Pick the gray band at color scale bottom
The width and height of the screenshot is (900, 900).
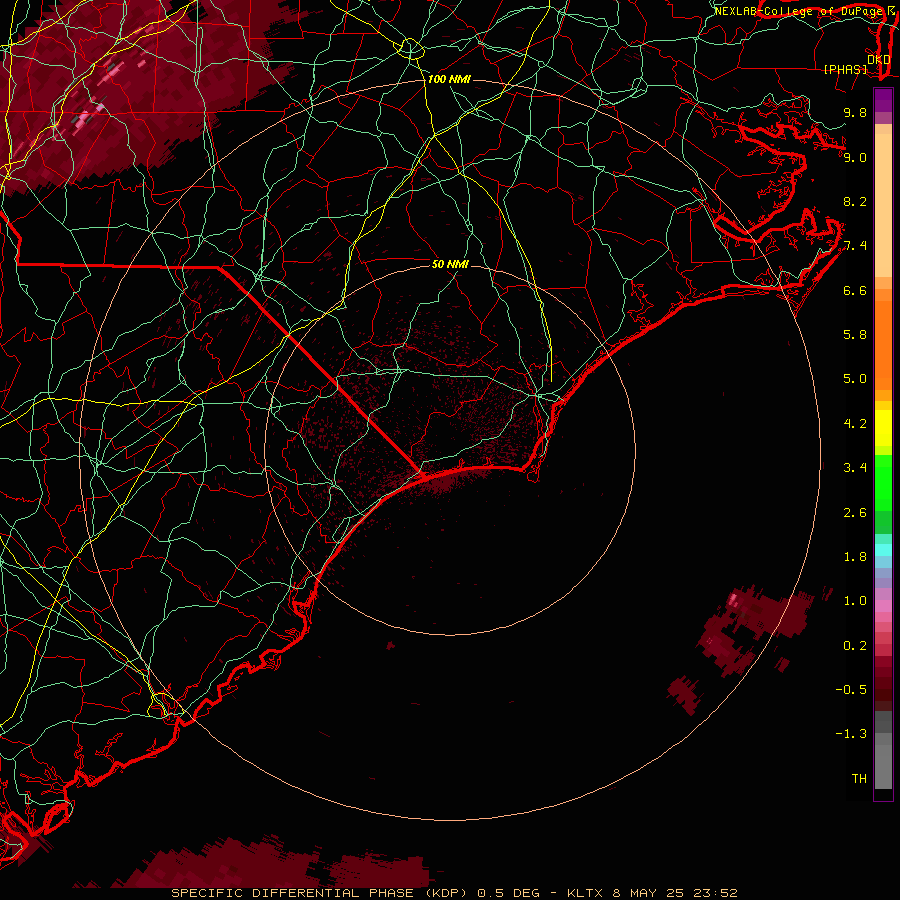coord(883,761)
